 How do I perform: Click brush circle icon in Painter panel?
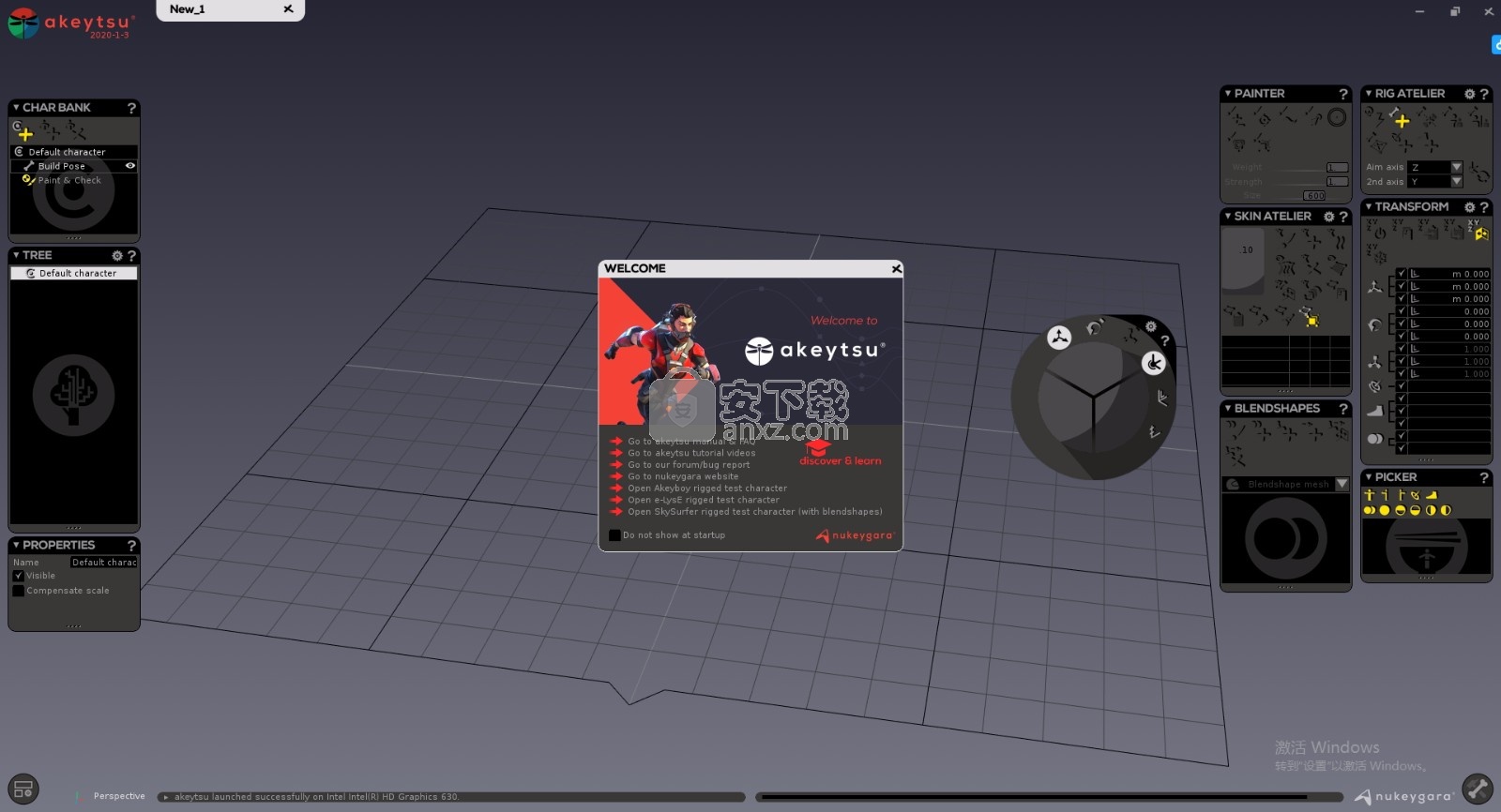[1337, 117]
